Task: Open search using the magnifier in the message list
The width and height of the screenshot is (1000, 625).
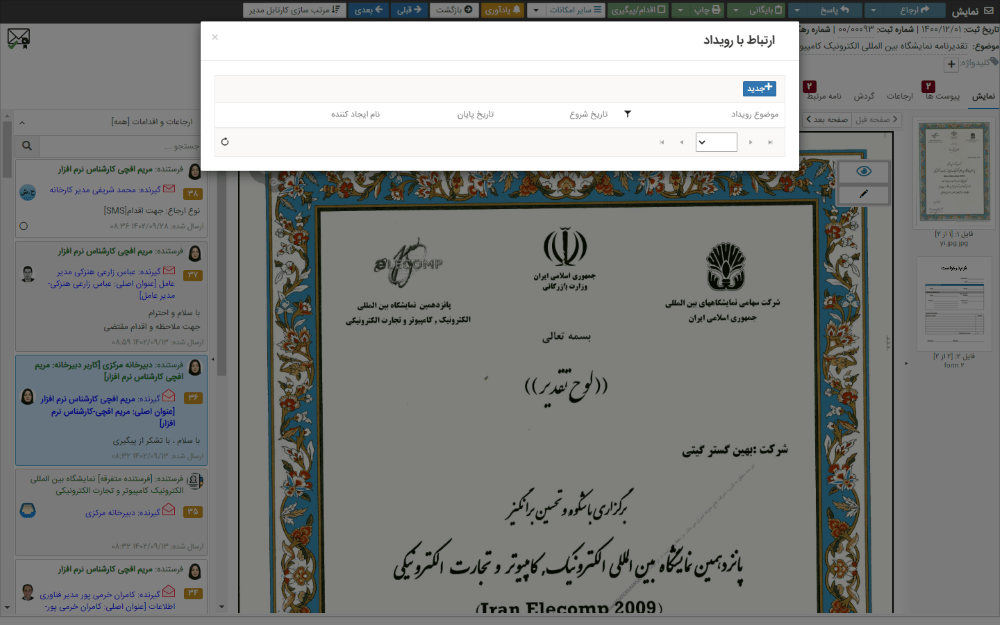Action: 27,146
